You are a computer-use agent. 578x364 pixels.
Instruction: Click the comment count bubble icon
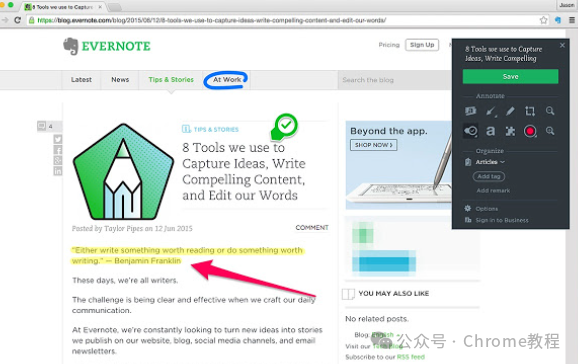42,126
